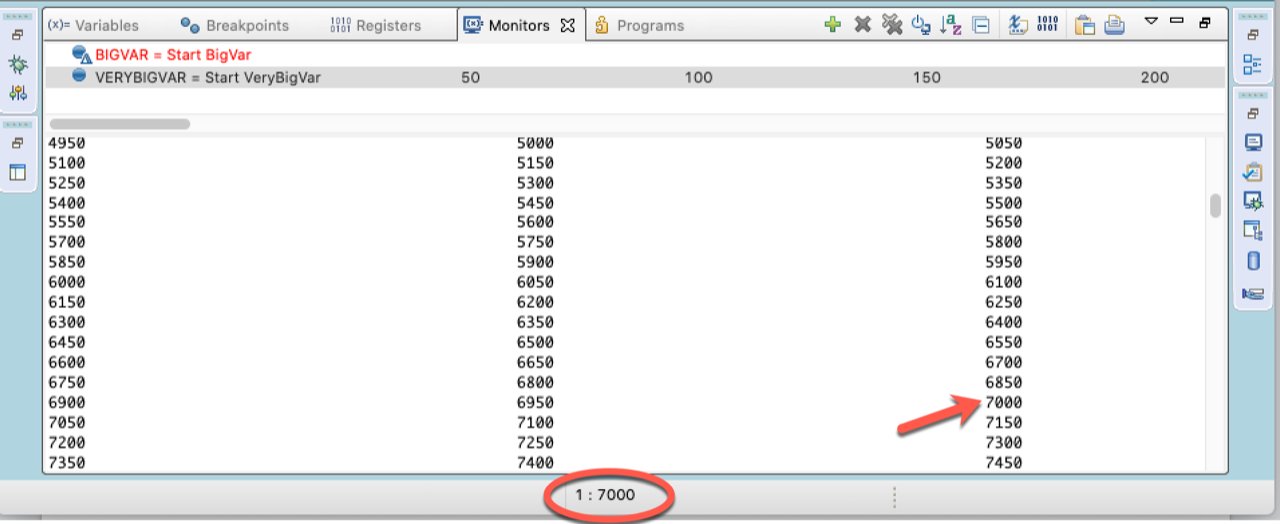
Task: Click the single gray X Remove Monitor icon
Action: click(x=862, y=25)
